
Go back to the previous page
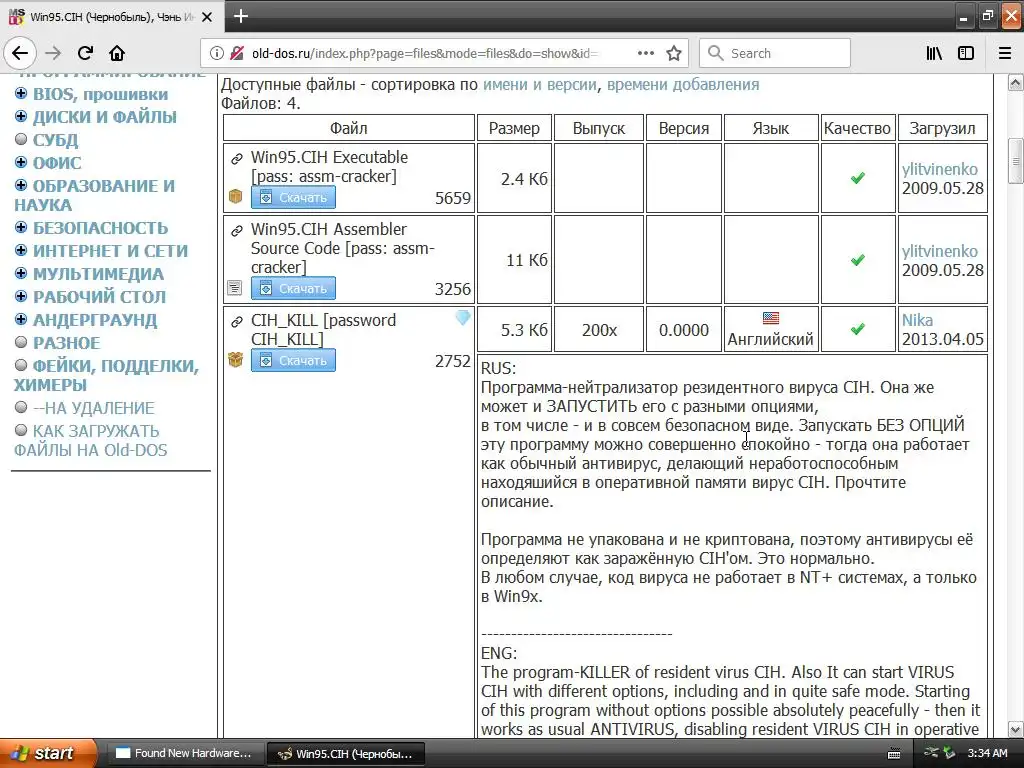[20, 54]
